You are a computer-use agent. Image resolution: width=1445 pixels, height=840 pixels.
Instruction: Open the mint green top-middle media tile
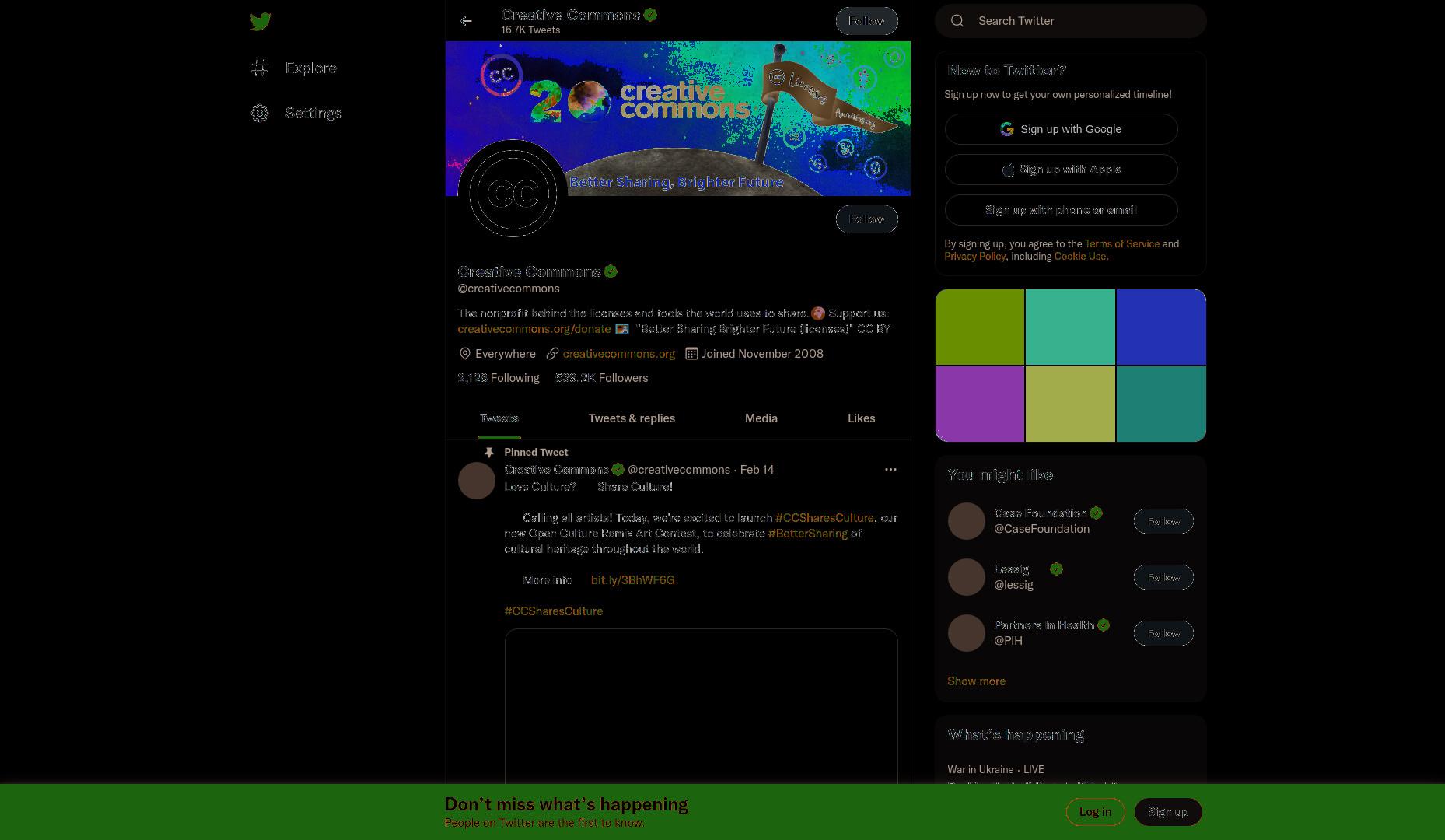(1070, 327)
